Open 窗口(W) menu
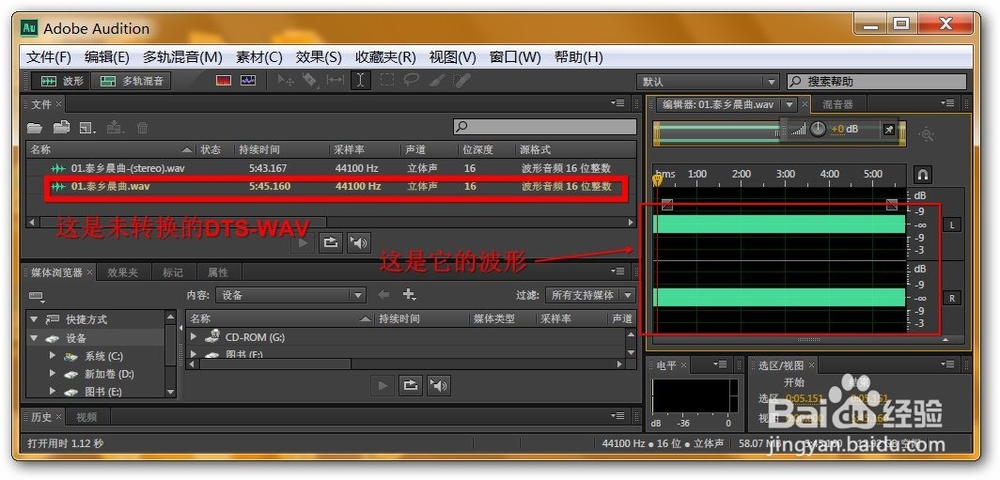 (515, 57)
